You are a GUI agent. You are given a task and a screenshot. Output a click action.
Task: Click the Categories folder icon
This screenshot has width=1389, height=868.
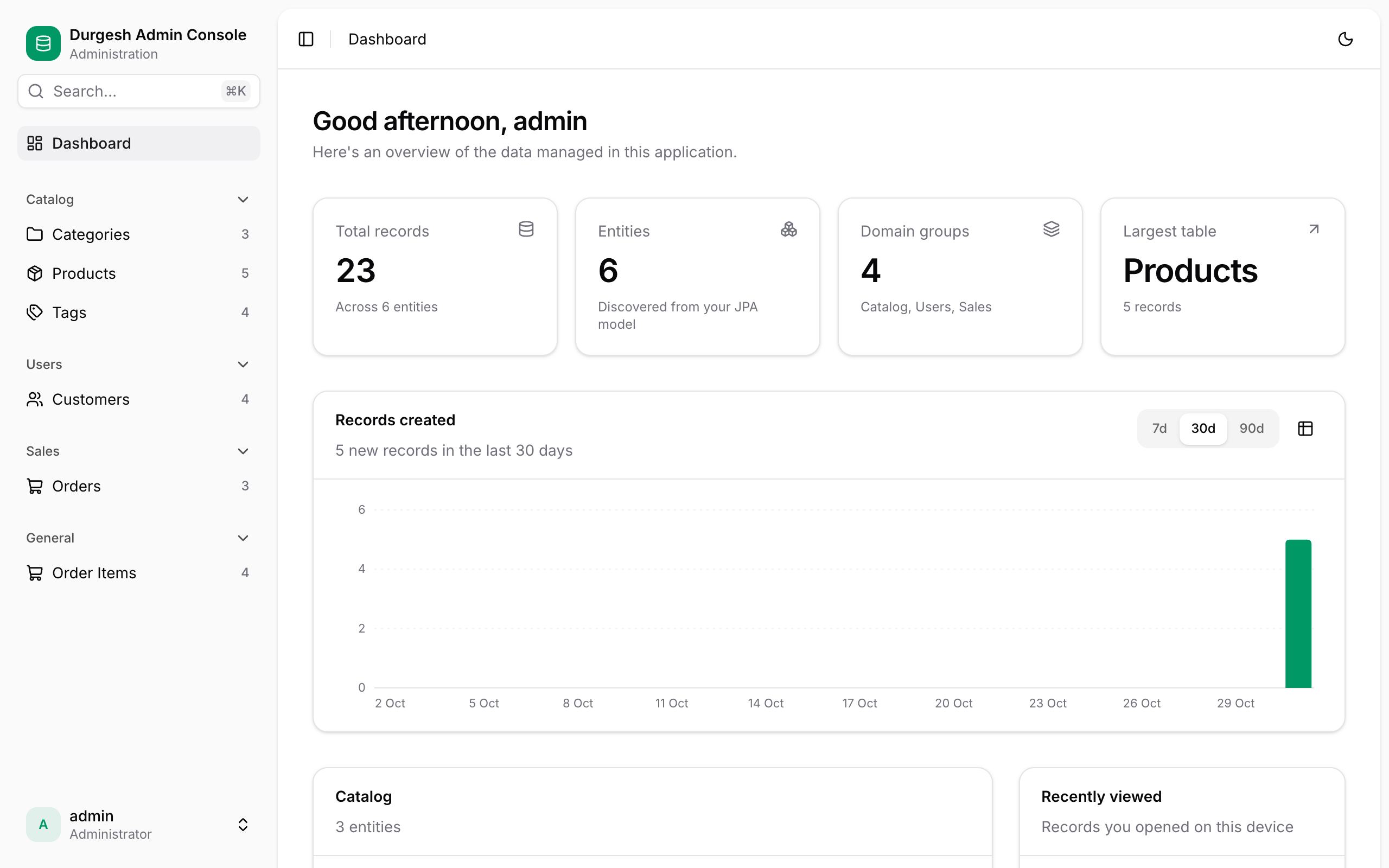35,234
